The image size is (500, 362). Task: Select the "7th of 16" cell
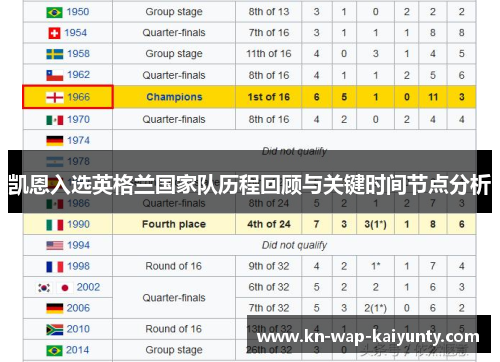click(269, 33)
